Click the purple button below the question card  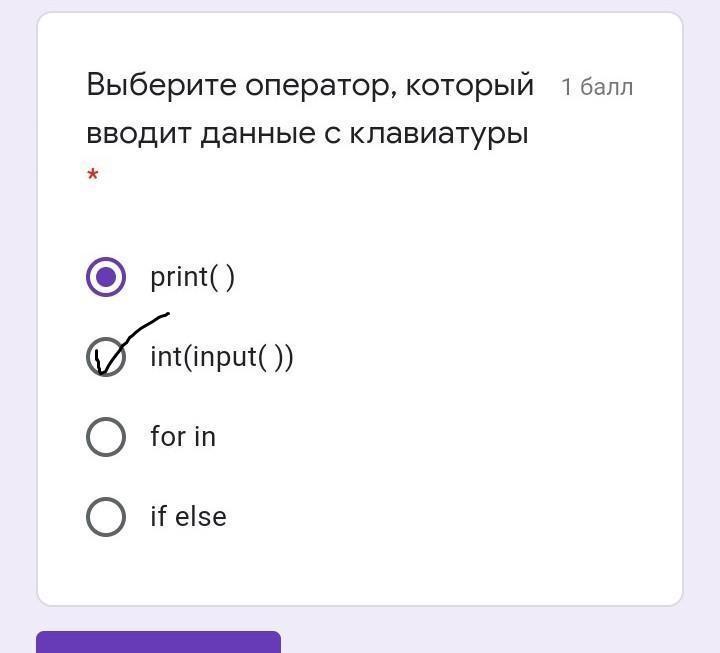(158, 642)
